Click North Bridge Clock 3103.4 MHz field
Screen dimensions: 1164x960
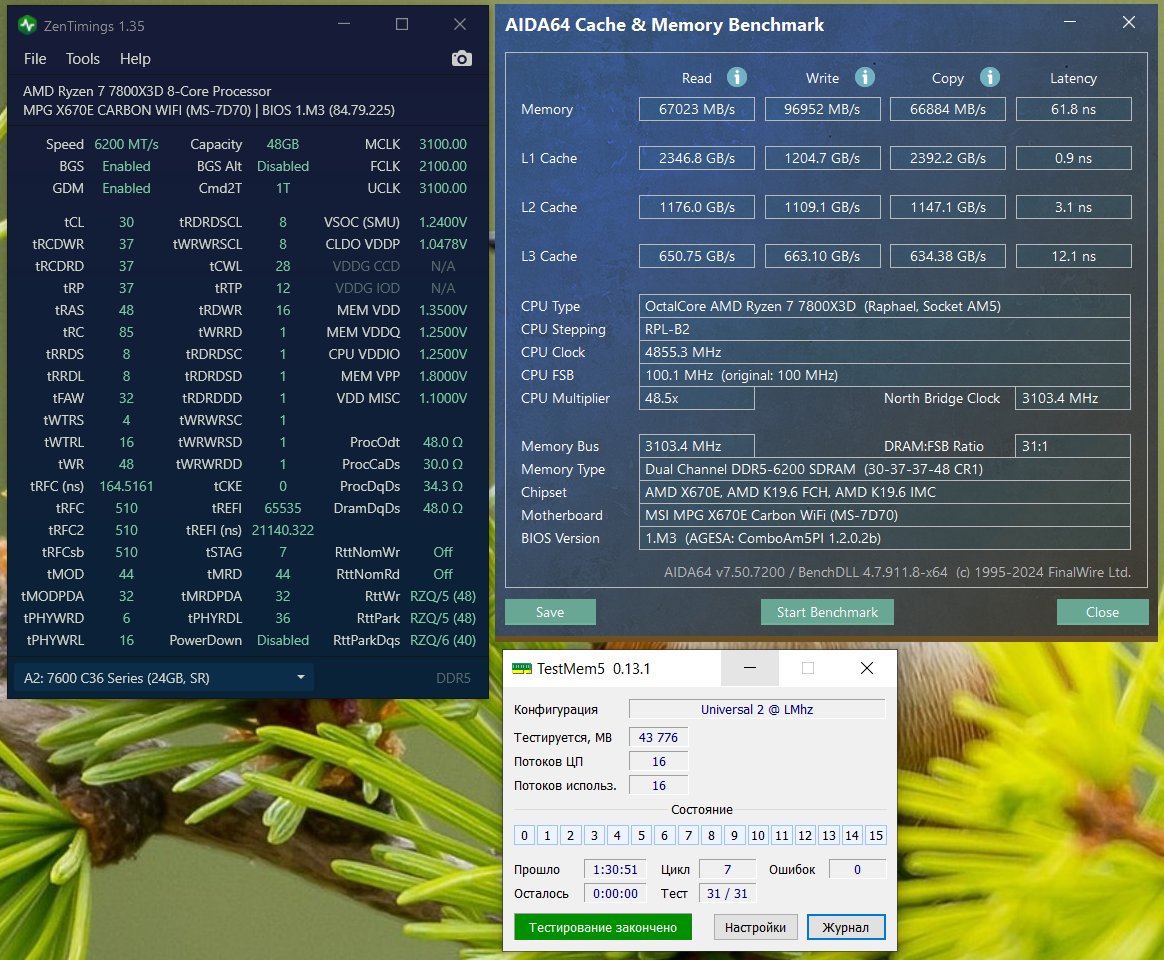point(1073,398)
